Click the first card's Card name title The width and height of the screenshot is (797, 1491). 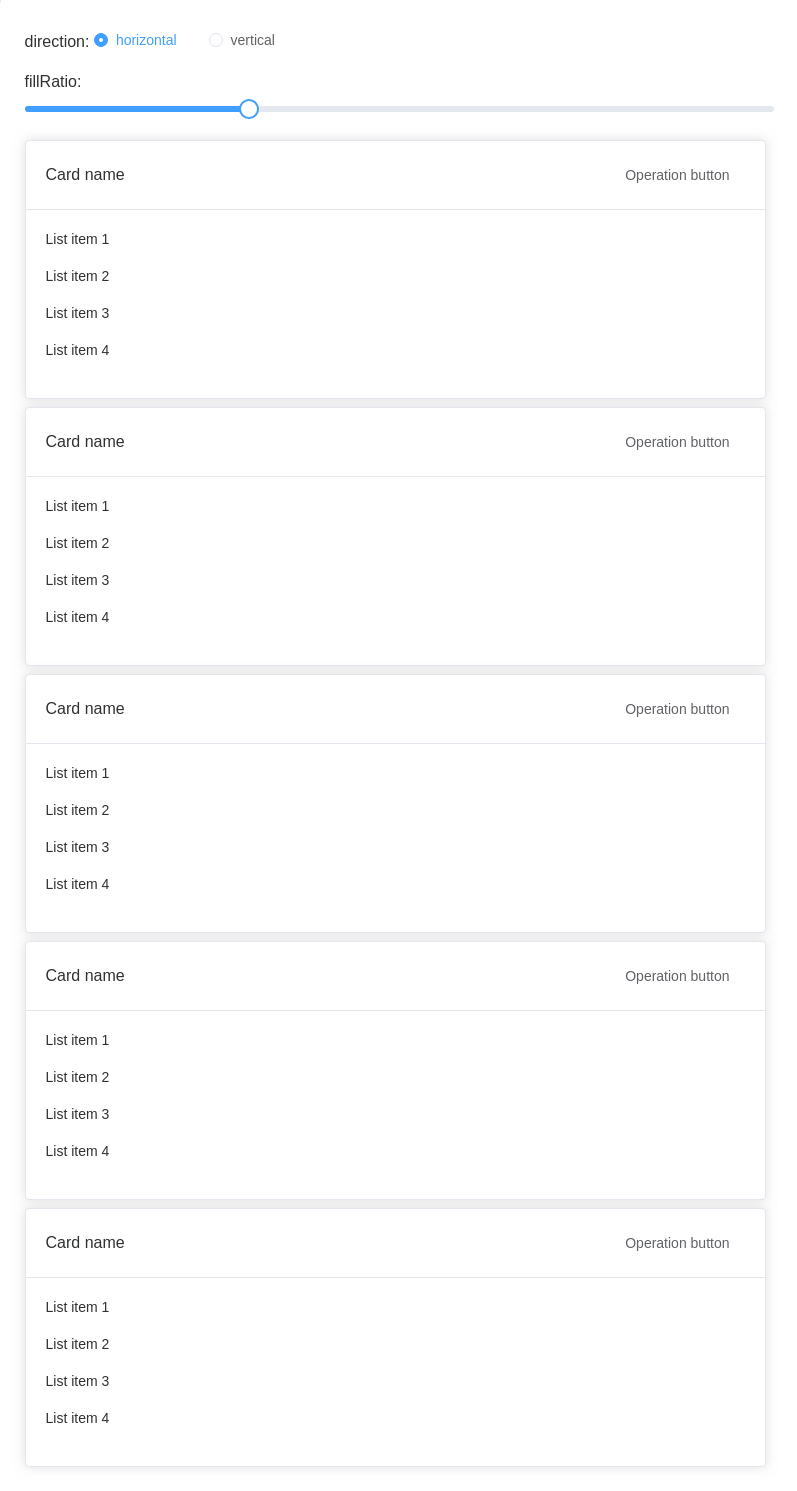85,175
